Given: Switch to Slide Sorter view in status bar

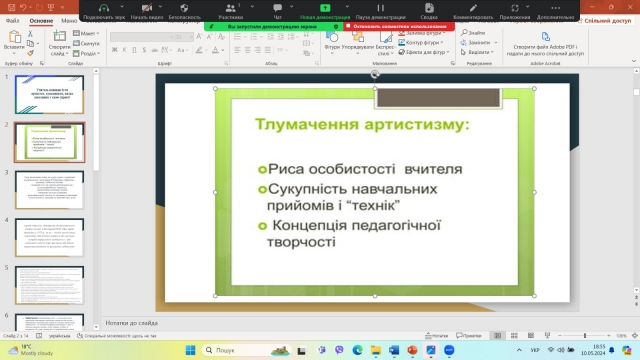Looking at the screenshot, I should pyautogui.click(x=514, y=336).
